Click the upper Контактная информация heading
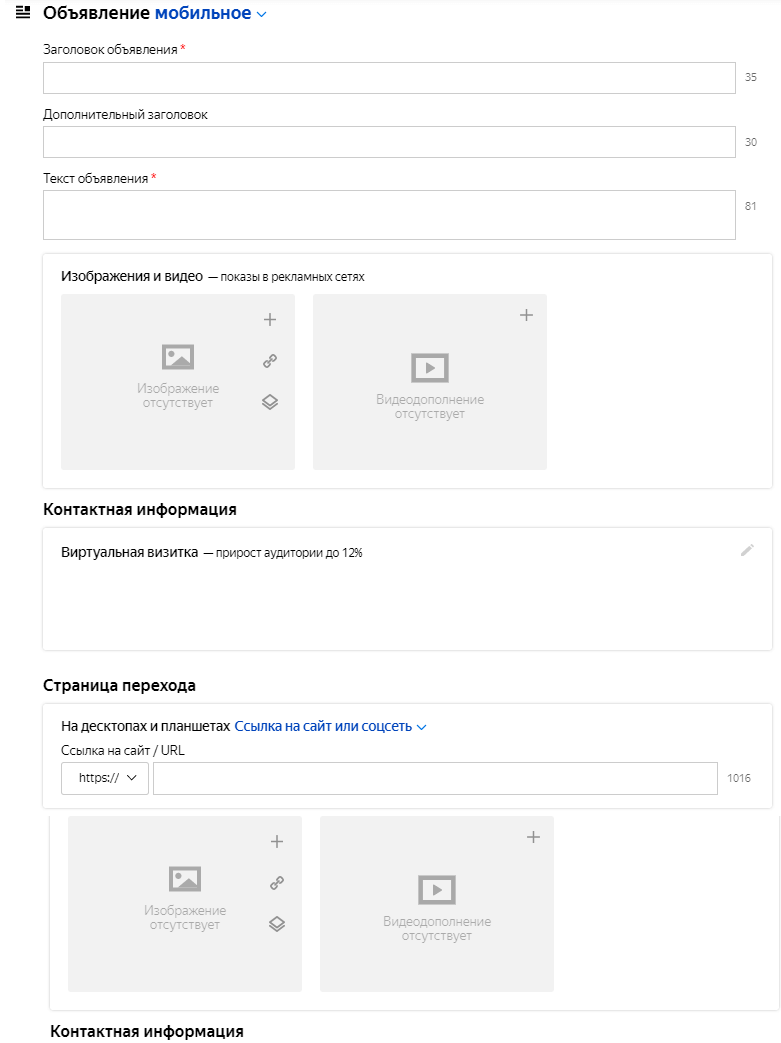This screenshot has height=1043, width=781. 140,510
